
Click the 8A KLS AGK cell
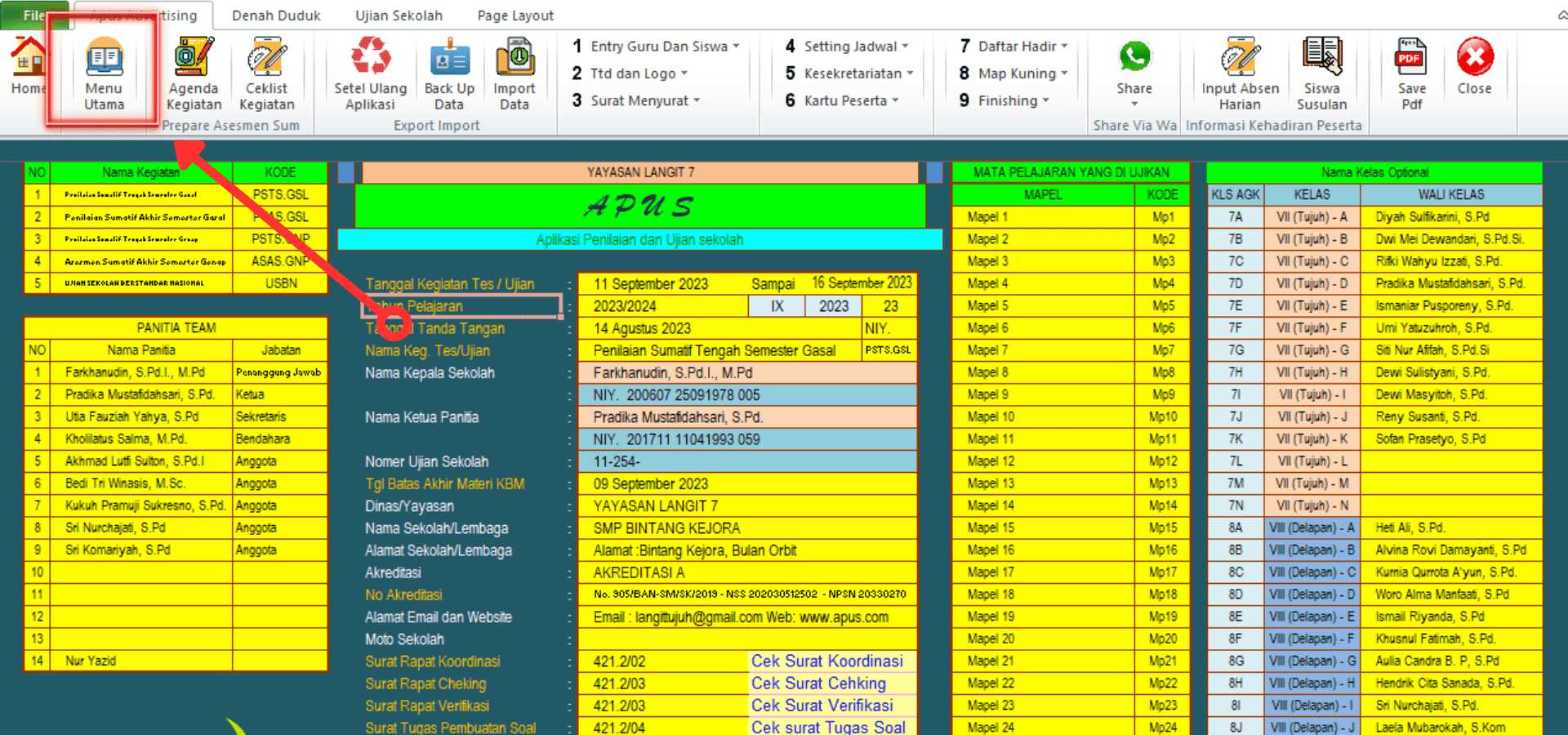[x=1235, y=528]
